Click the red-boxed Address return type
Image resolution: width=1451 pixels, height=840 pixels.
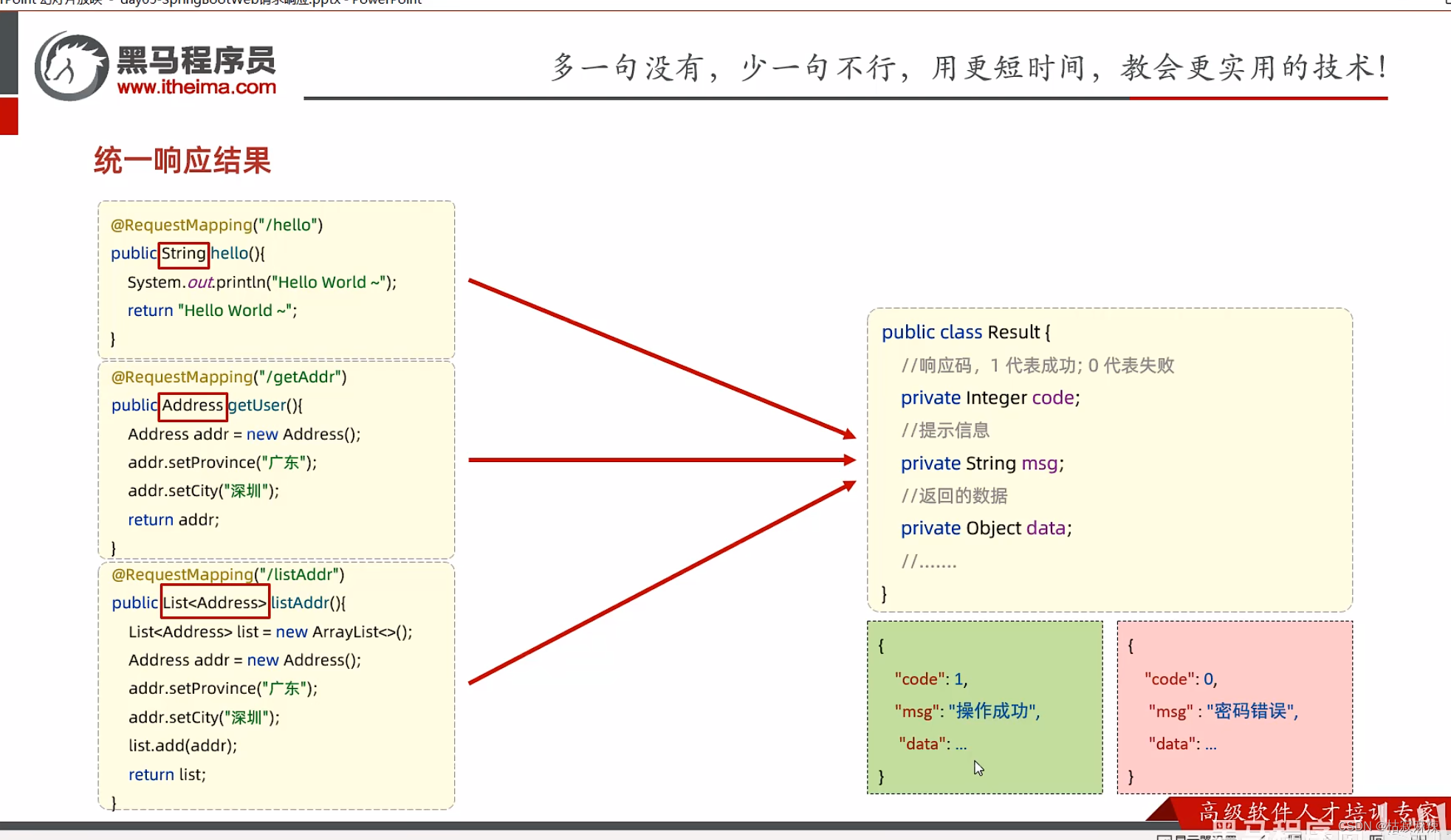pyautogui.click(x=192, y=405)
